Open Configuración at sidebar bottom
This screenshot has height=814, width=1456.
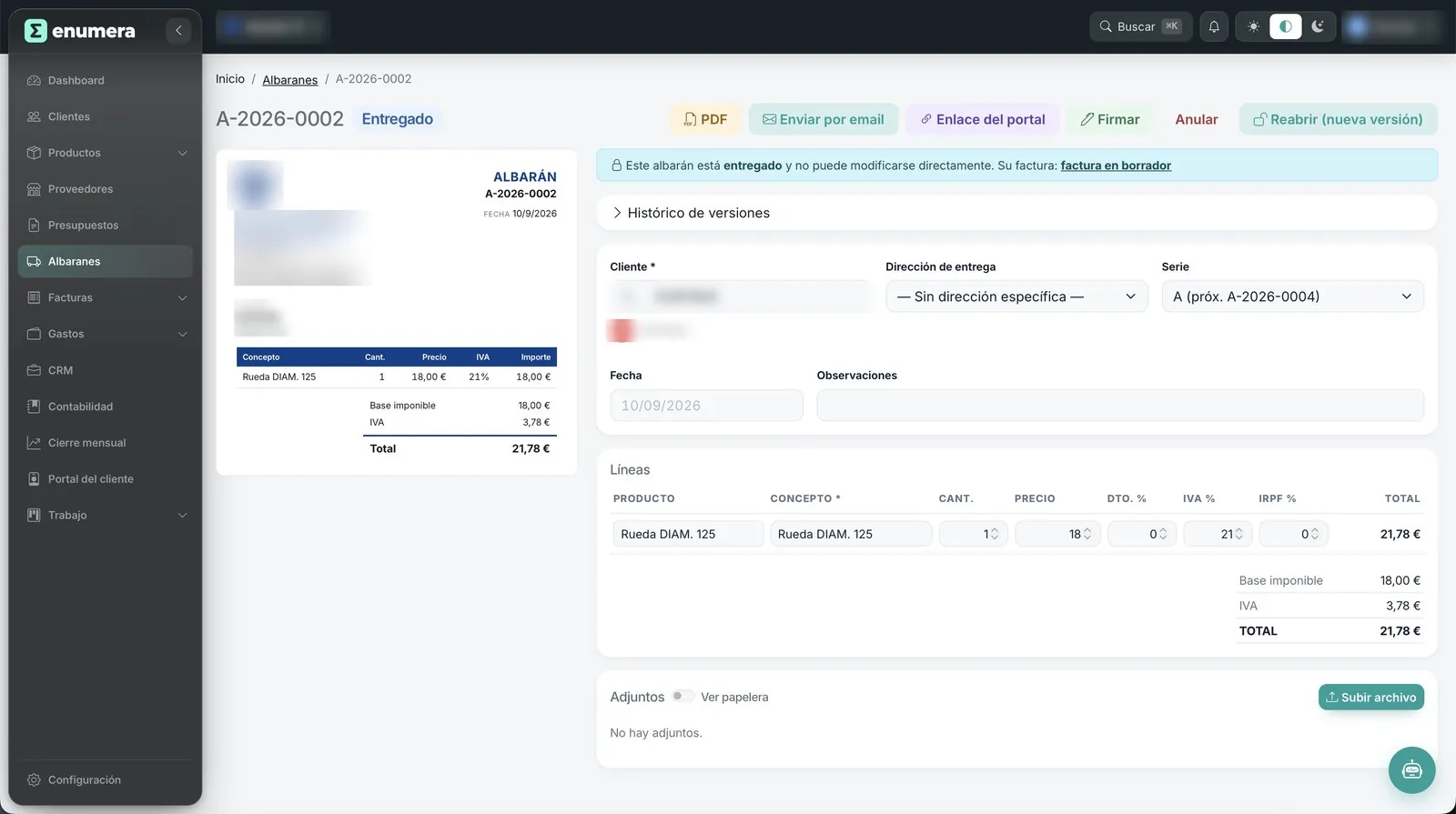106,780
